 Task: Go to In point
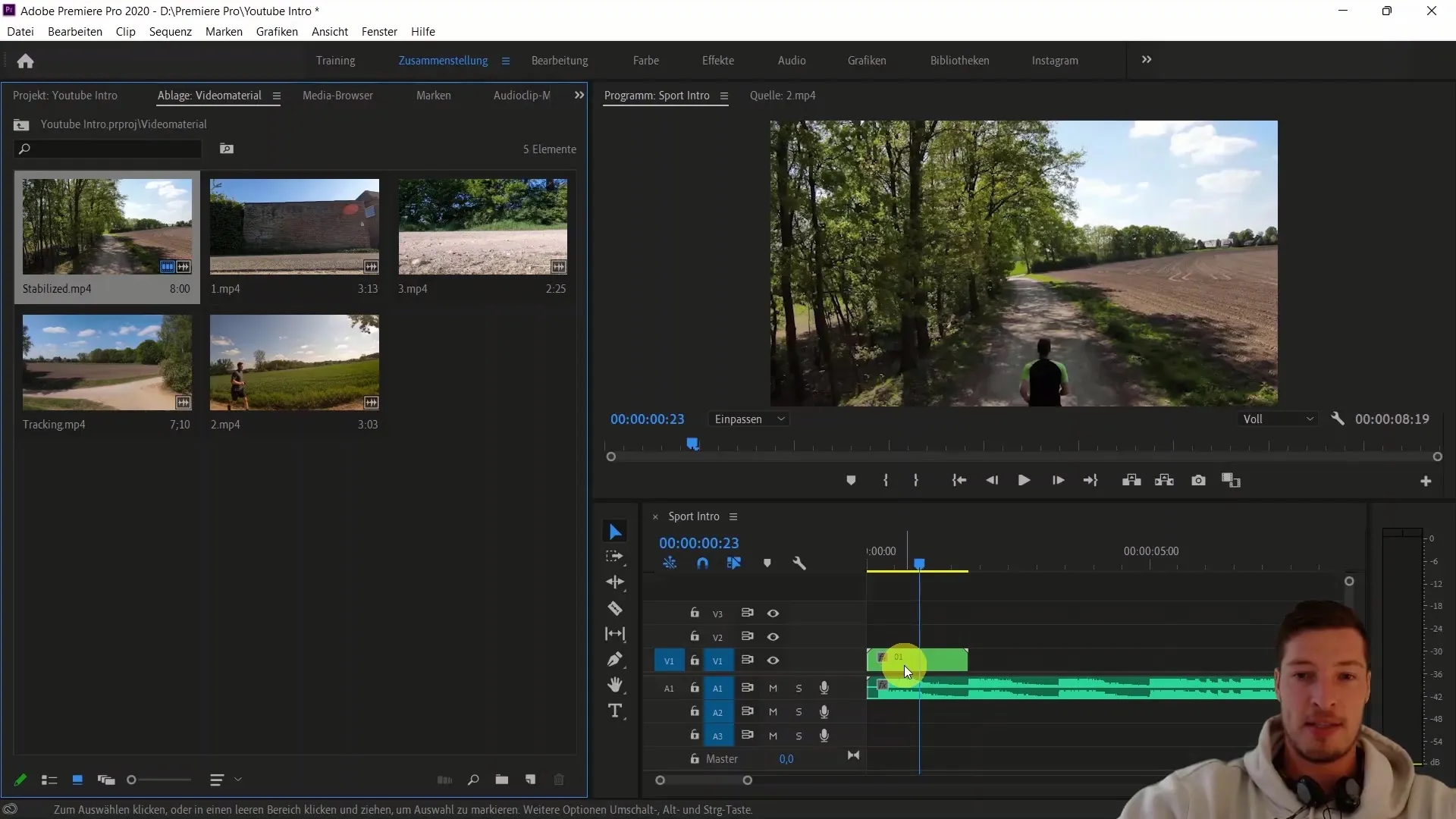tap(959, 481)
